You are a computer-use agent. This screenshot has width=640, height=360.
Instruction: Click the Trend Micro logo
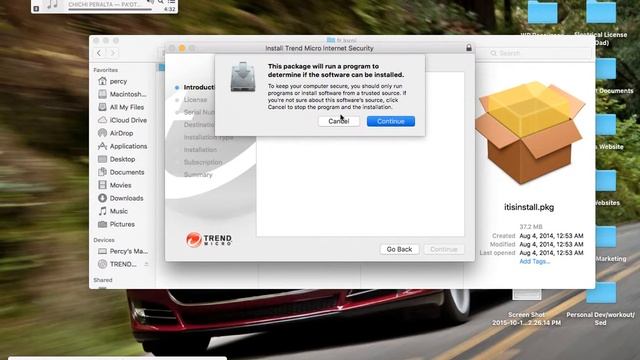(209, 240)
